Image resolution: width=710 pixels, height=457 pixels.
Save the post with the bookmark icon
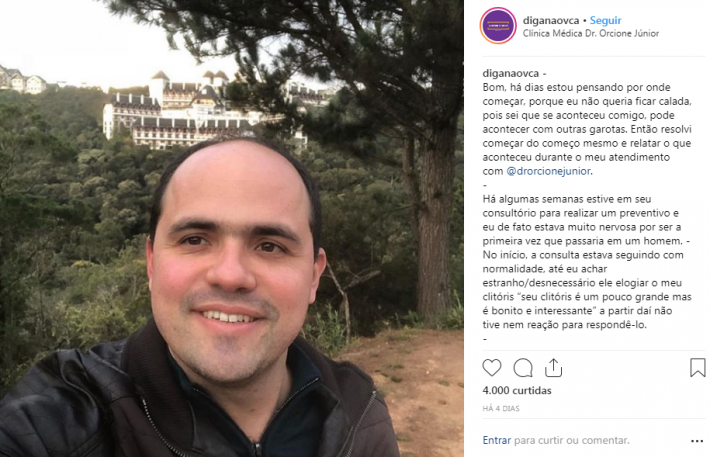click(697, 367)
